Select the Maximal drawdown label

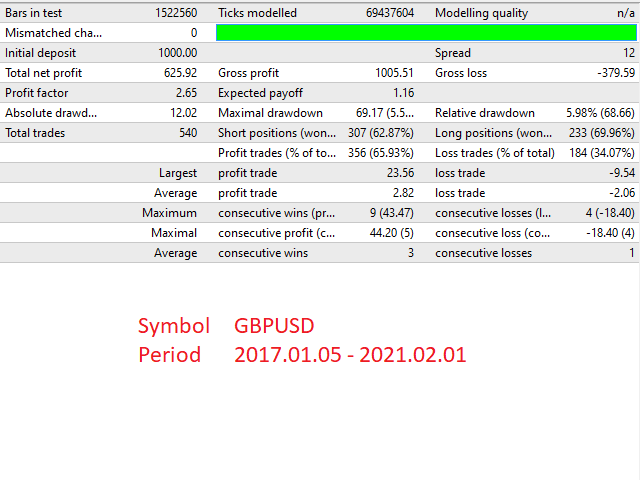point(270,113)
